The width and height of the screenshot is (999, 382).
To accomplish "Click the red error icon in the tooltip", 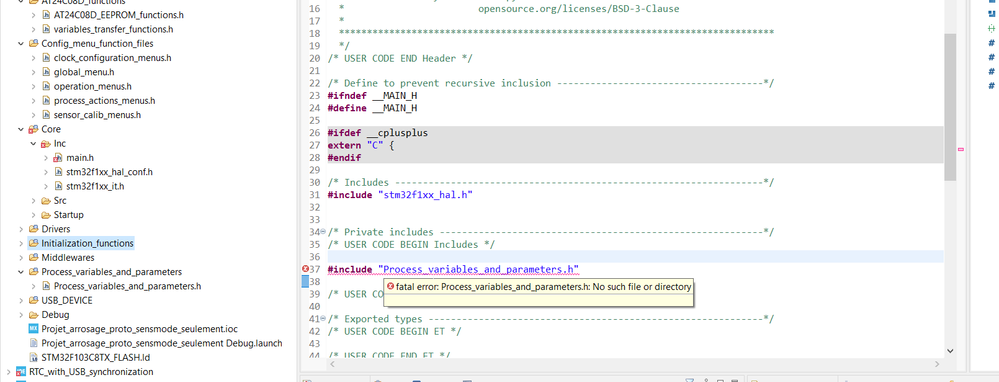I will pos(391,287).
